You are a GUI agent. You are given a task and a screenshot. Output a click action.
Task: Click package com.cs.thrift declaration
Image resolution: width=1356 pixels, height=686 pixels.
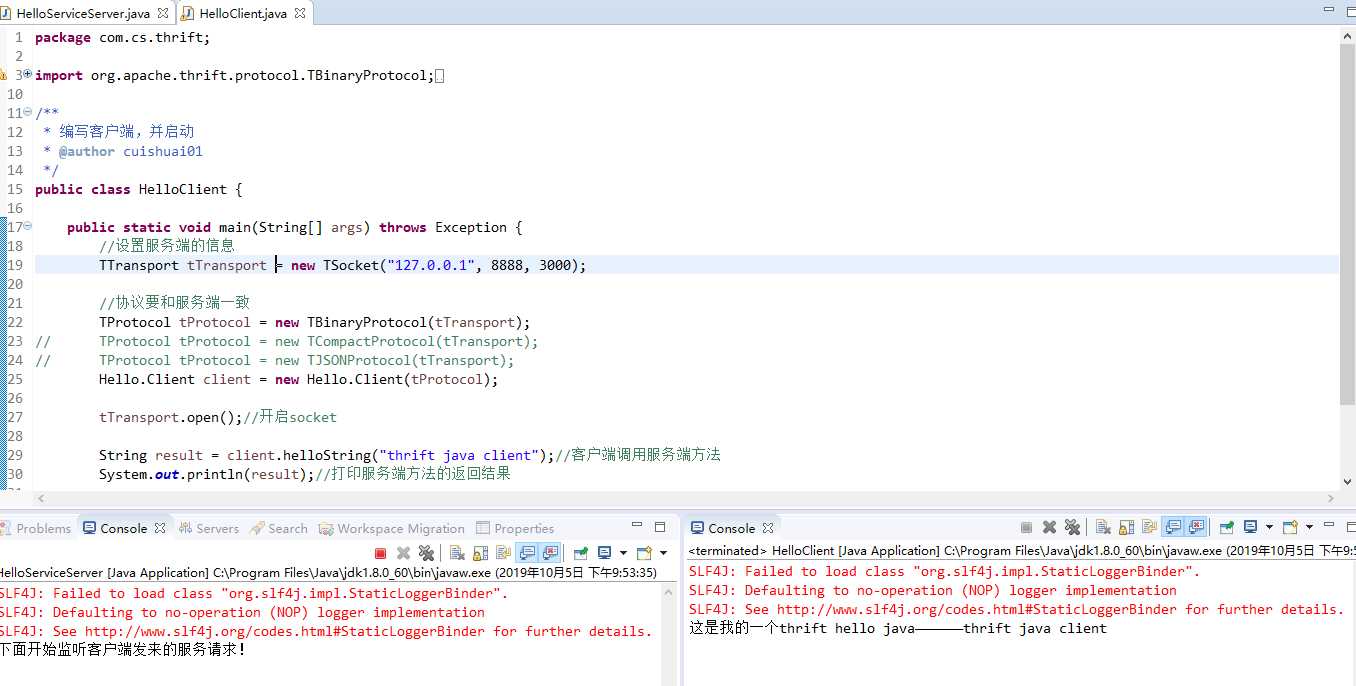(x=123, y=37)
